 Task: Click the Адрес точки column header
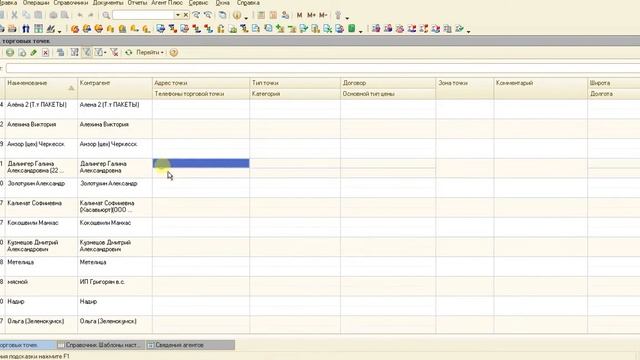[201, 83]
